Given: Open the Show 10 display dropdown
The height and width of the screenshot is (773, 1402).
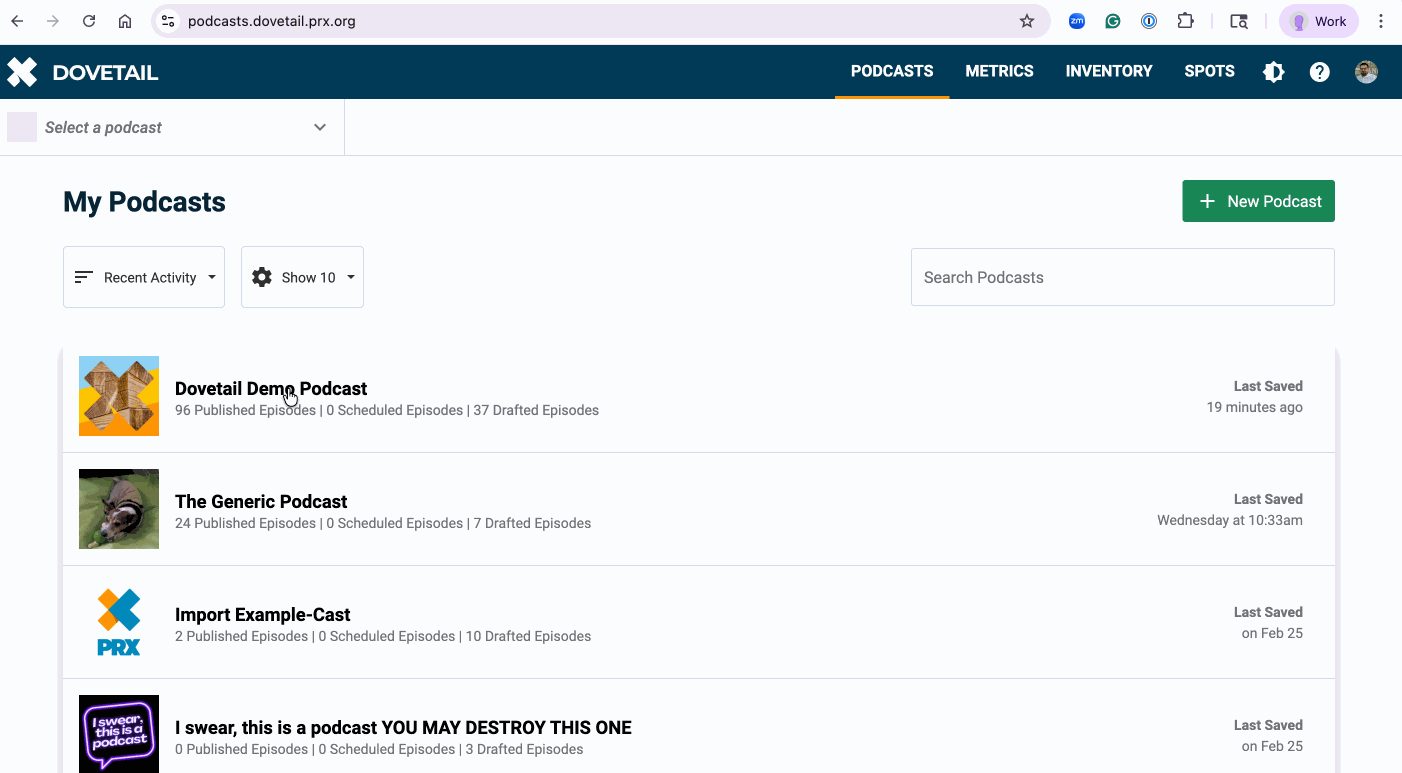Looking at the screenshot, I should coord(302,277).
